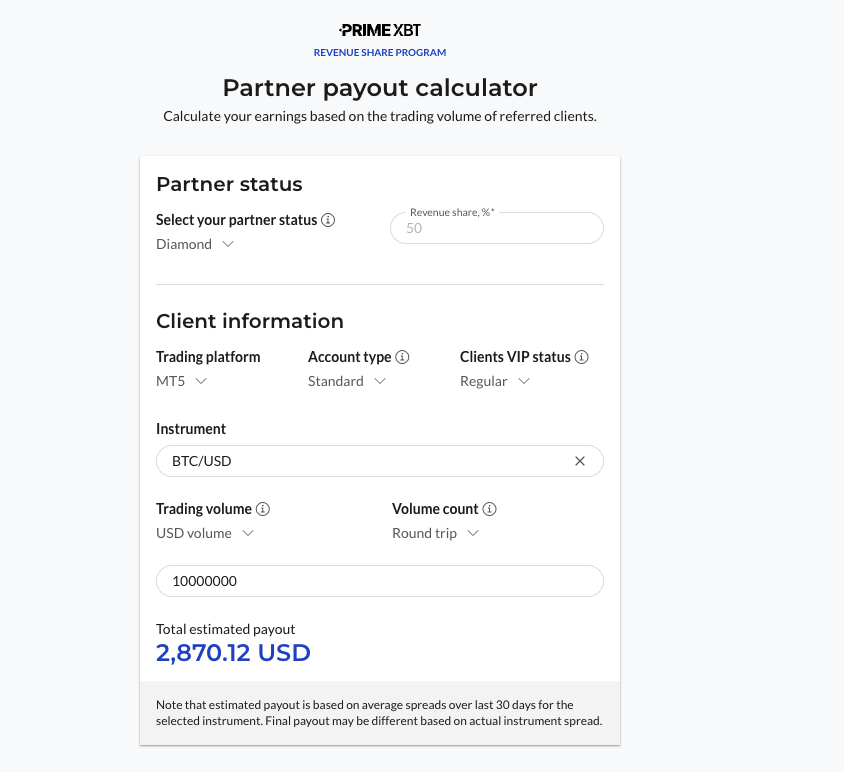The image size is (844, 772).
Task: Click the PrimeXBT logo
Action: click(x=379, y=30)
